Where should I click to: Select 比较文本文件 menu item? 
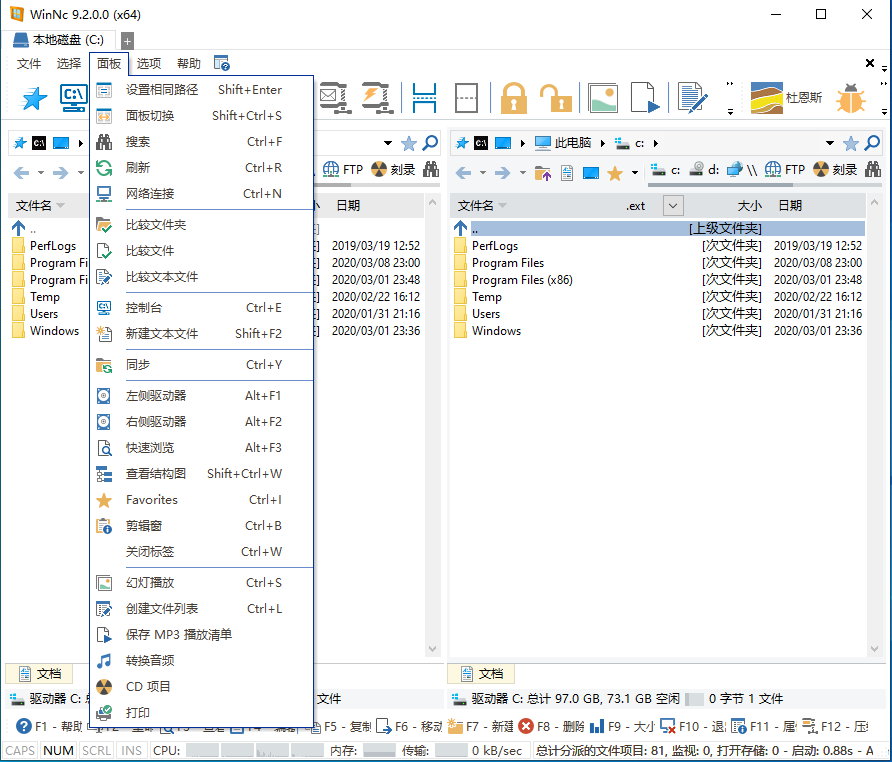201,277
